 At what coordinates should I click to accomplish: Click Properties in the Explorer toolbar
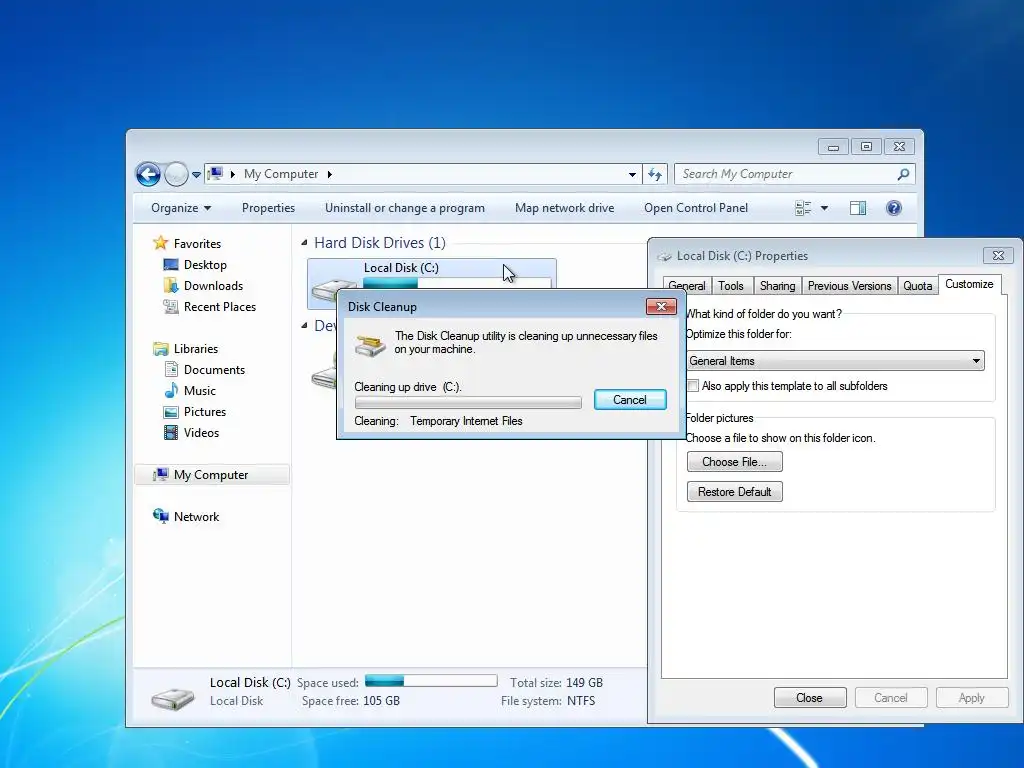point(268,208)
